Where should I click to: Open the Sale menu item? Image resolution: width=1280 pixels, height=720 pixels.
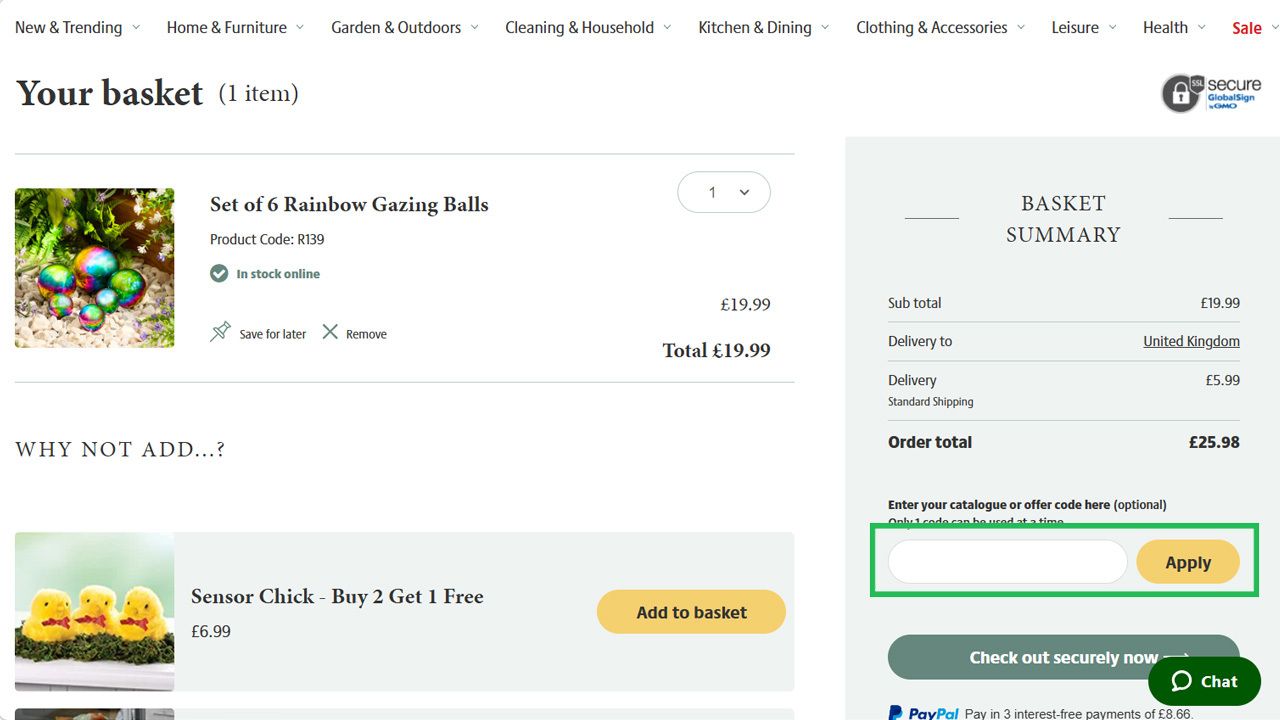tap(1247, 28)
